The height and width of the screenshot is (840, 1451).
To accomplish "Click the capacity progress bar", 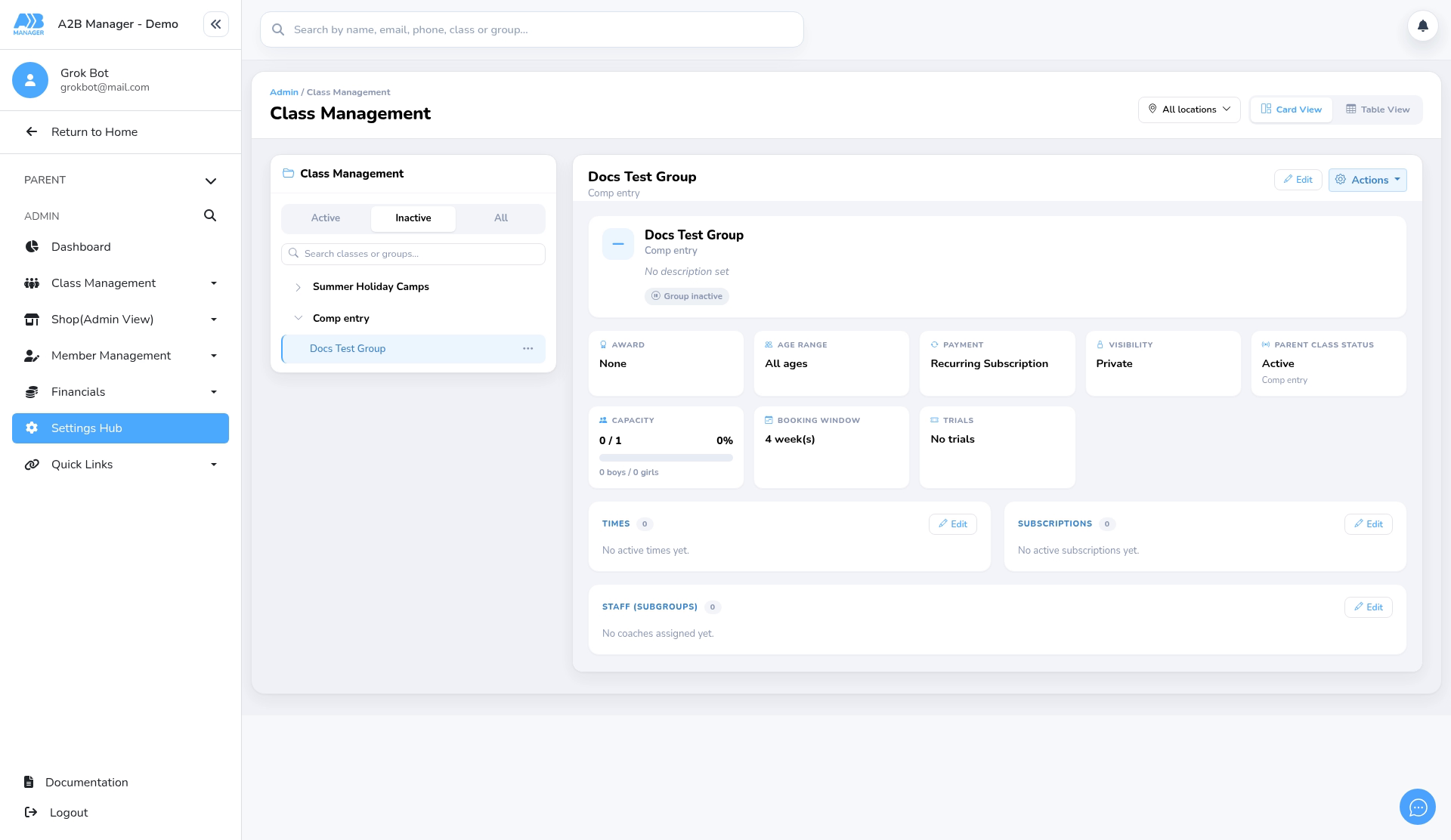I will coord(666,458).
